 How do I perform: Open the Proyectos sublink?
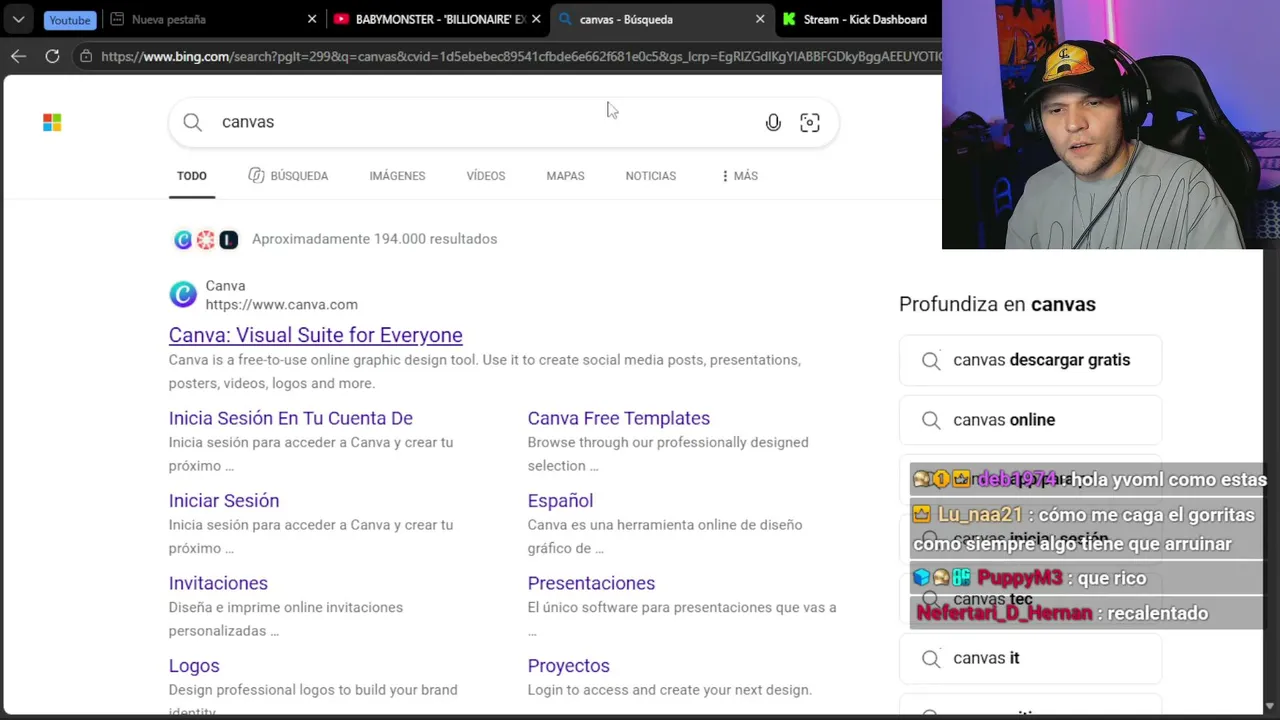(568, 666)
